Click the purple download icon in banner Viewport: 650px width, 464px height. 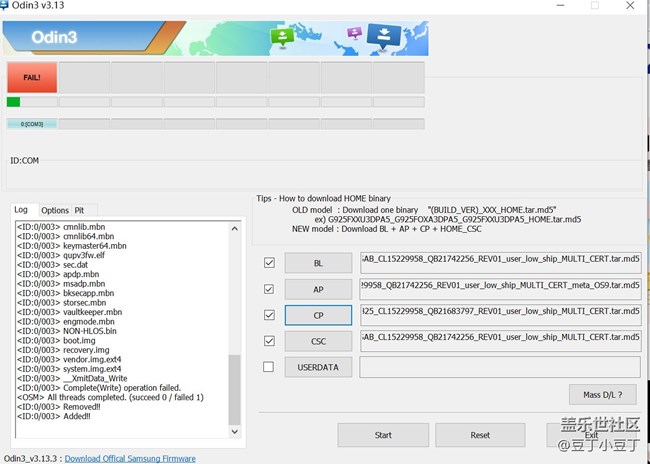pyautogui.click(x=354, y=34)
